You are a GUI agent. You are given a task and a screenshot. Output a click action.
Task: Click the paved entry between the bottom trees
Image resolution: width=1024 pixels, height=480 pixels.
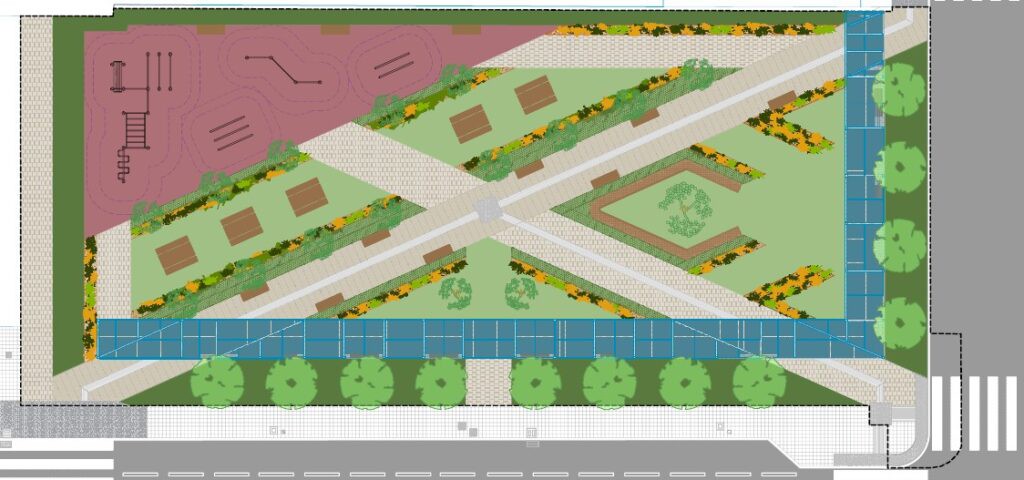(x=488, y=382)
